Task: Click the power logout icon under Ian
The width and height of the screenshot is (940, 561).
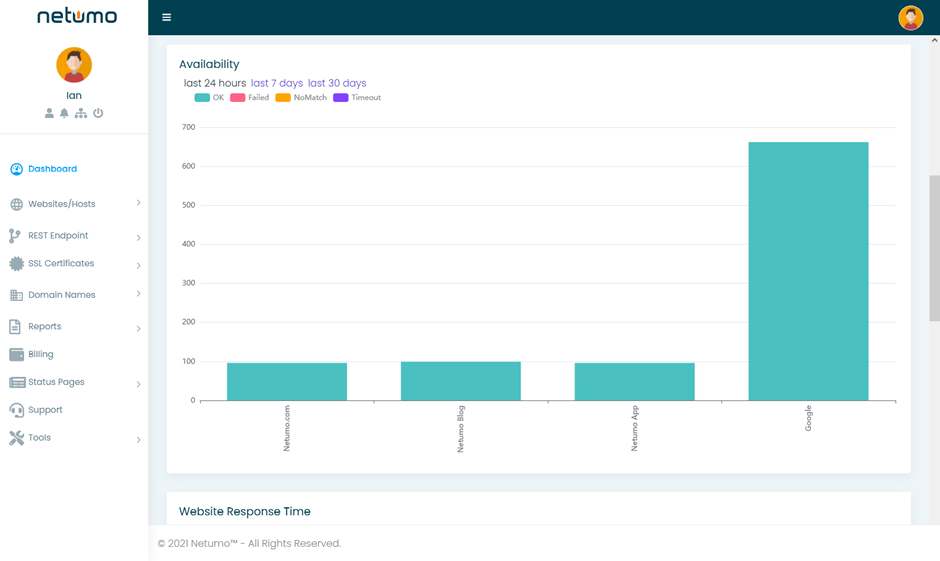Action: (x=98, y=113)
